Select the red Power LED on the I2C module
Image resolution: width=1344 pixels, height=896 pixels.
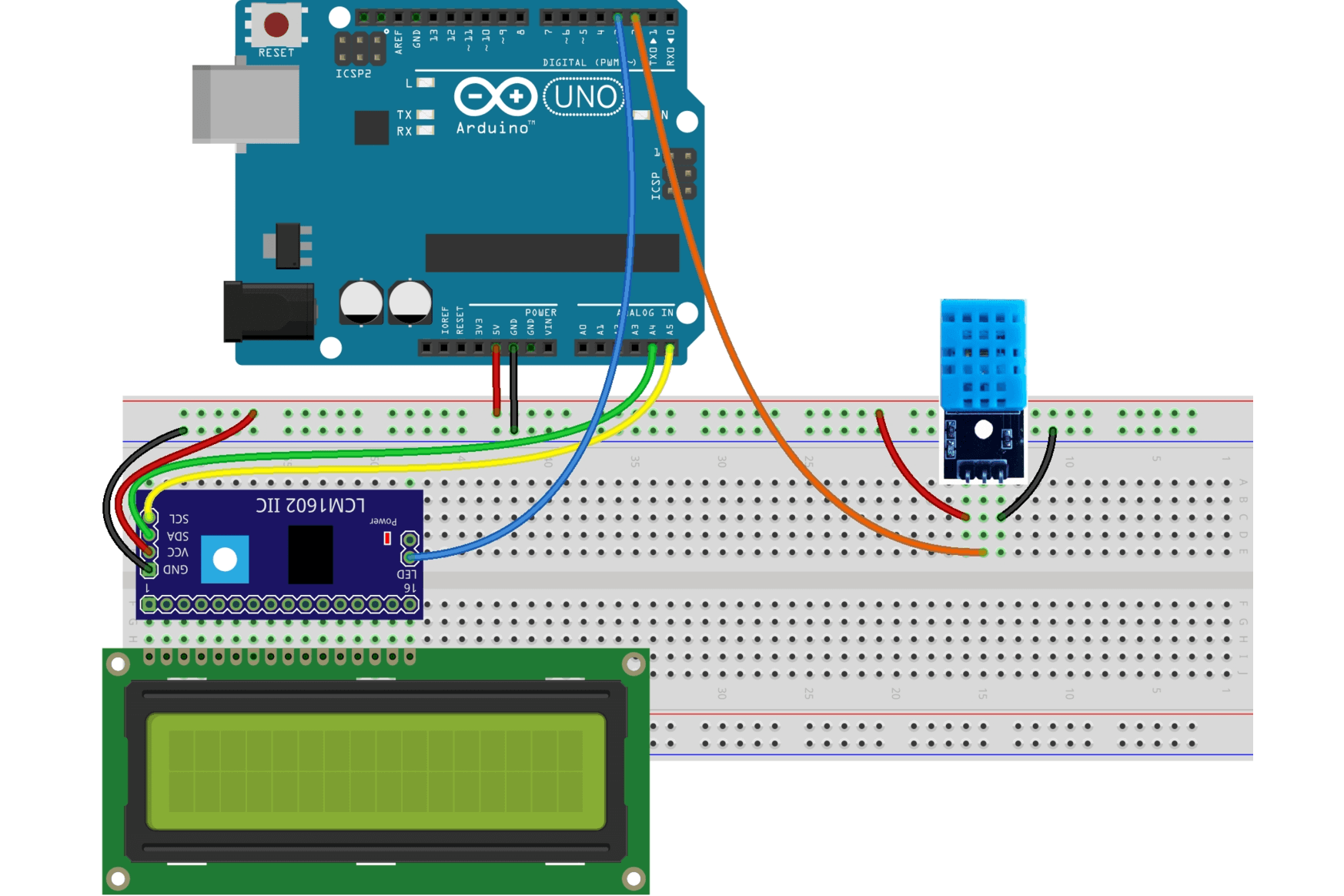point(387,539)
